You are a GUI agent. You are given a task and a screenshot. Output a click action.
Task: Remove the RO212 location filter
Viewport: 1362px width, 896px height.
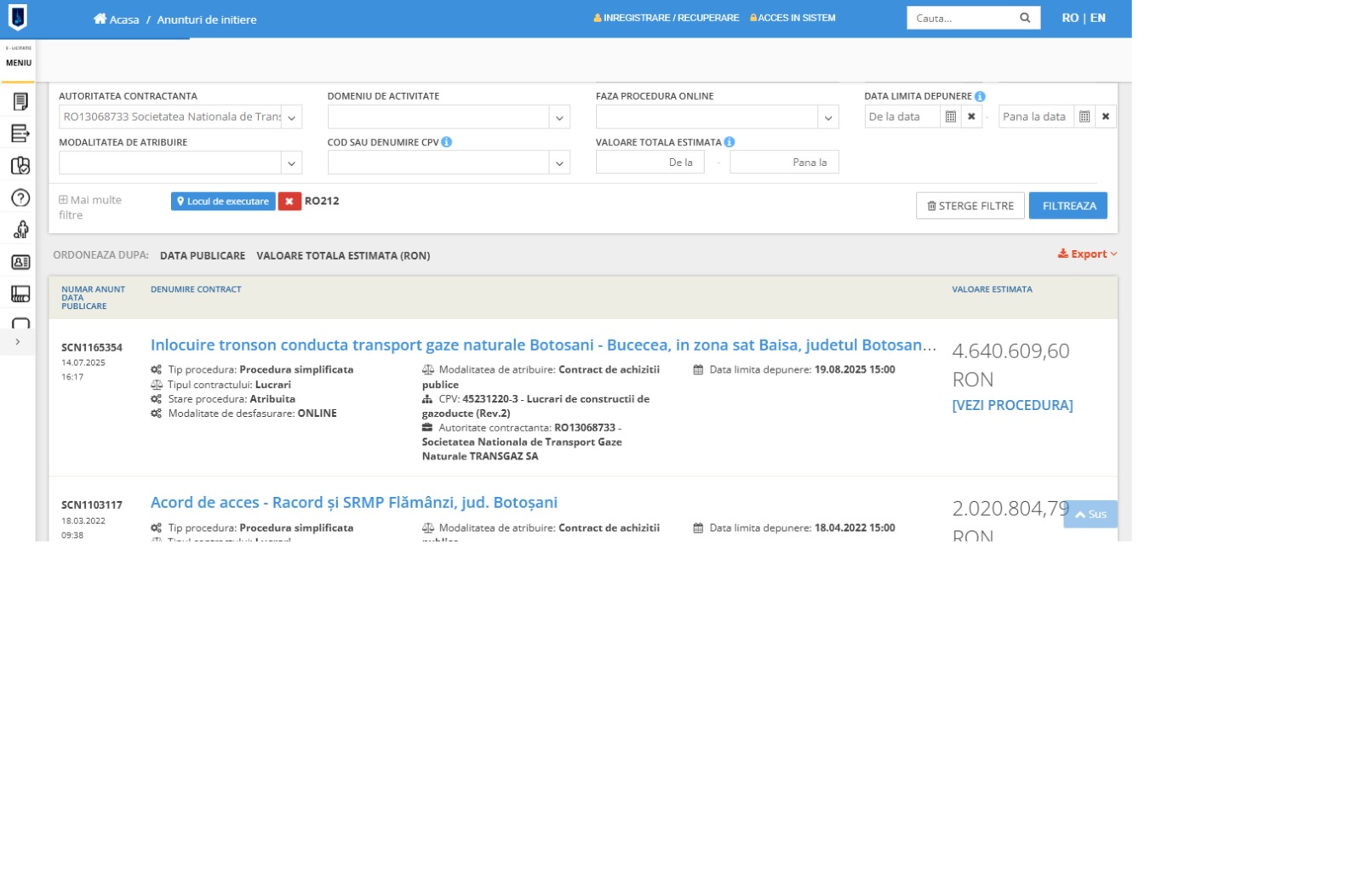pos(289,202)
